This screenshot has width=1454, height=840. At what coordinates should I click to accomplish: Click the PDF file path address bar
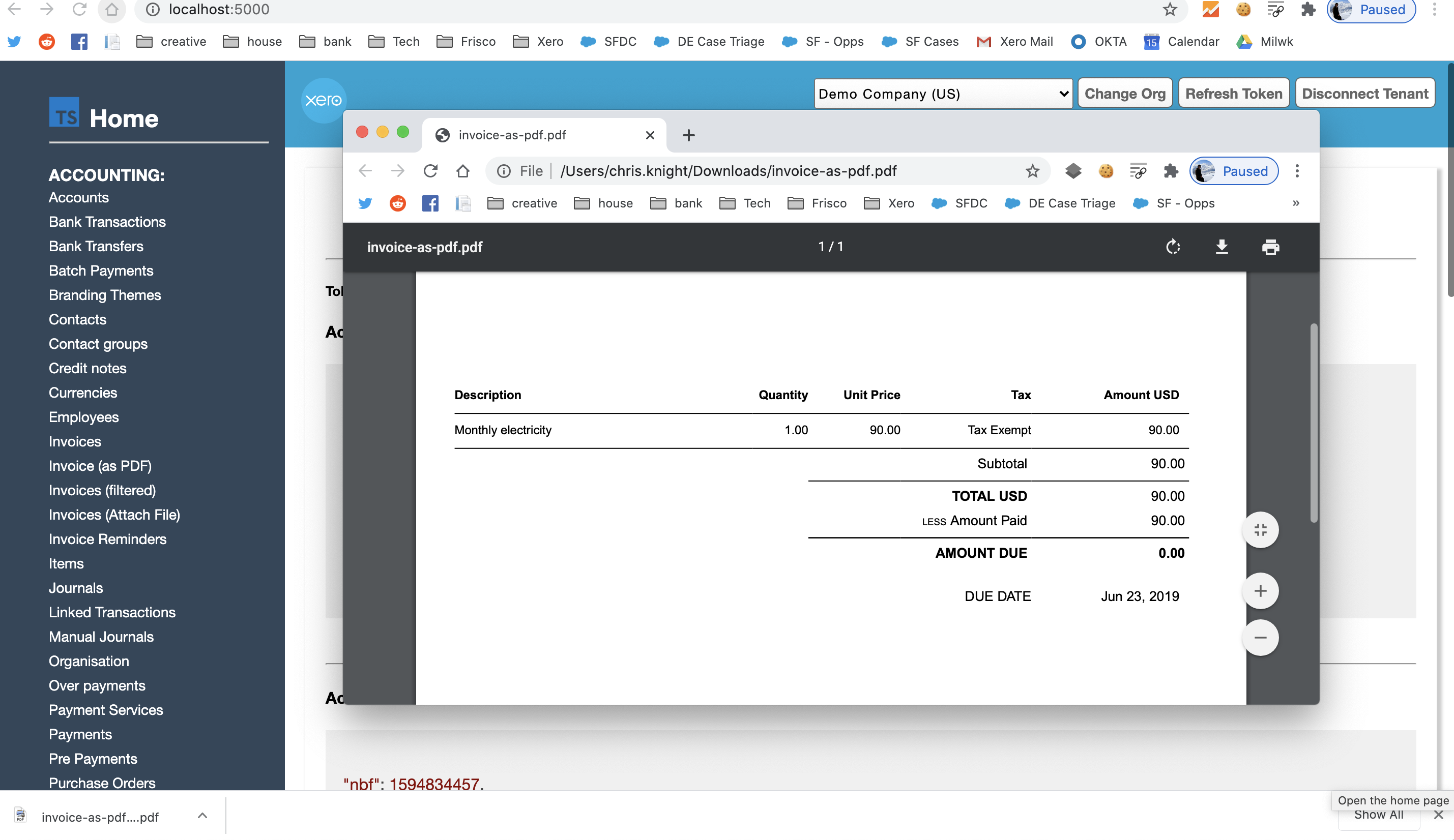(728, 171)
